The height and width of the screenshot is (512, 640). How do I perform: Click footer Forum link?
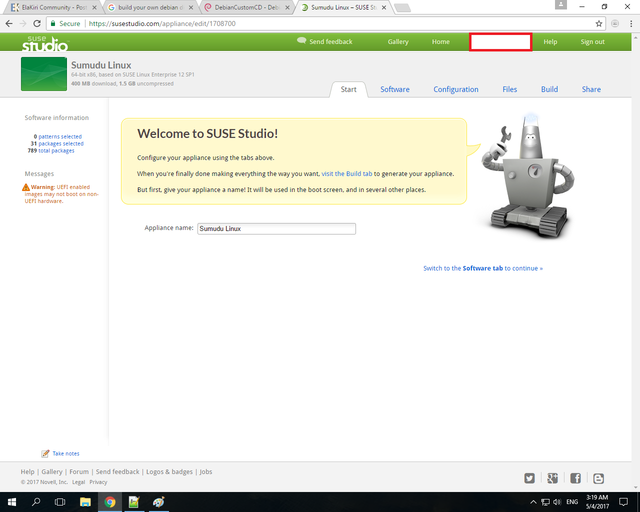pos(79,472)
